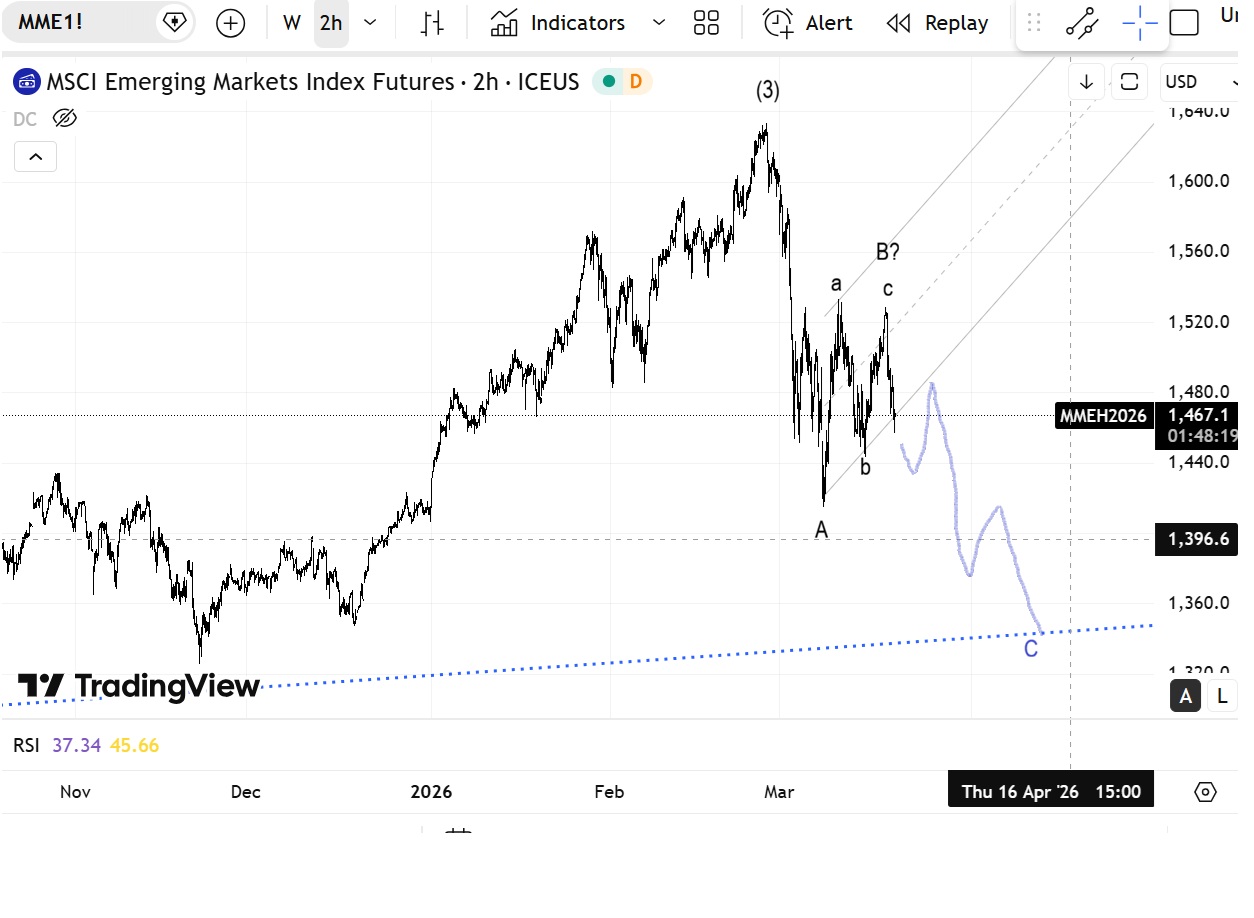Open the USD currency dropdown
The height and width of the screenshot is (918, 1254).
(1194, 82)
